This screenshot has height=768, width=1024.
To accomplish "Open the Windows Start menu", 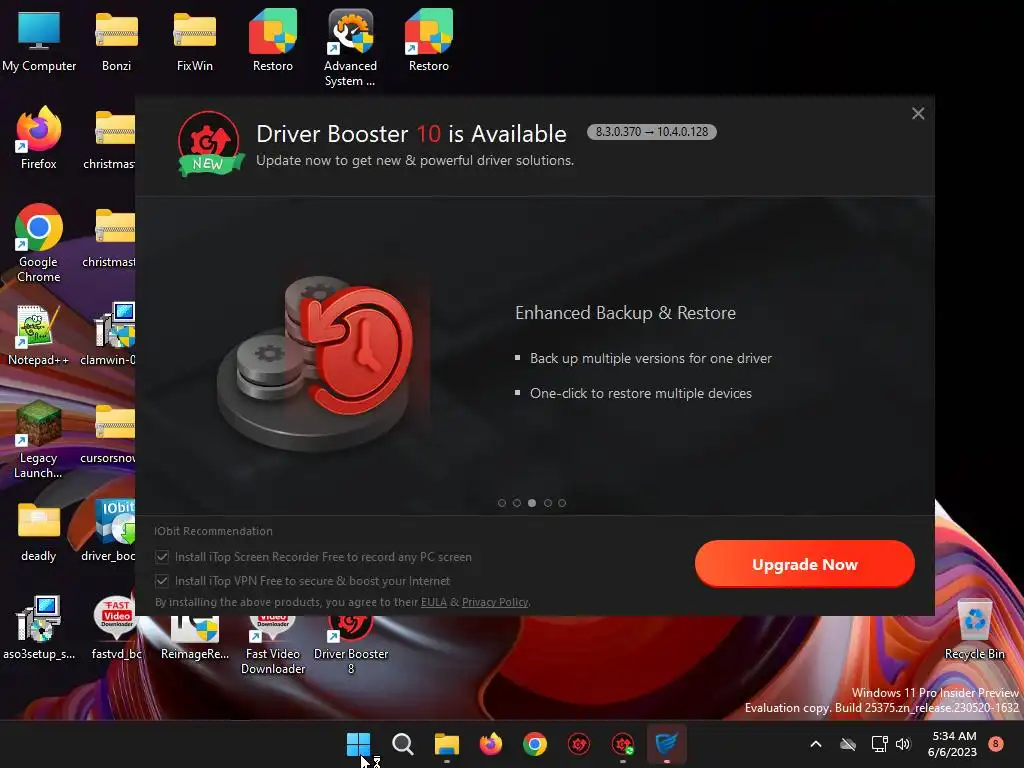I will (x=359, y=744).
